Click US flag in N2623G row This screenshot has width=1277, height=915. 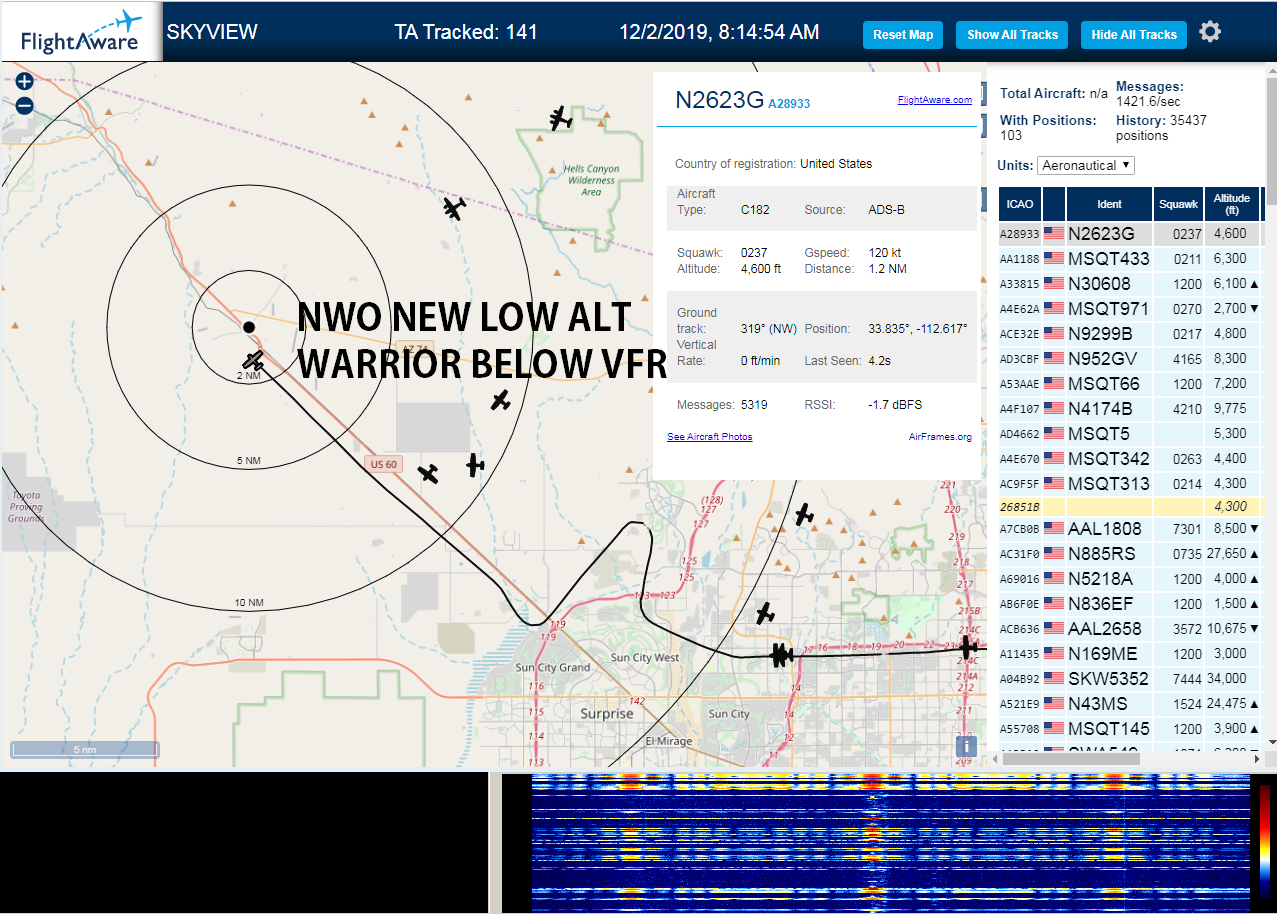click(1054, 234)
